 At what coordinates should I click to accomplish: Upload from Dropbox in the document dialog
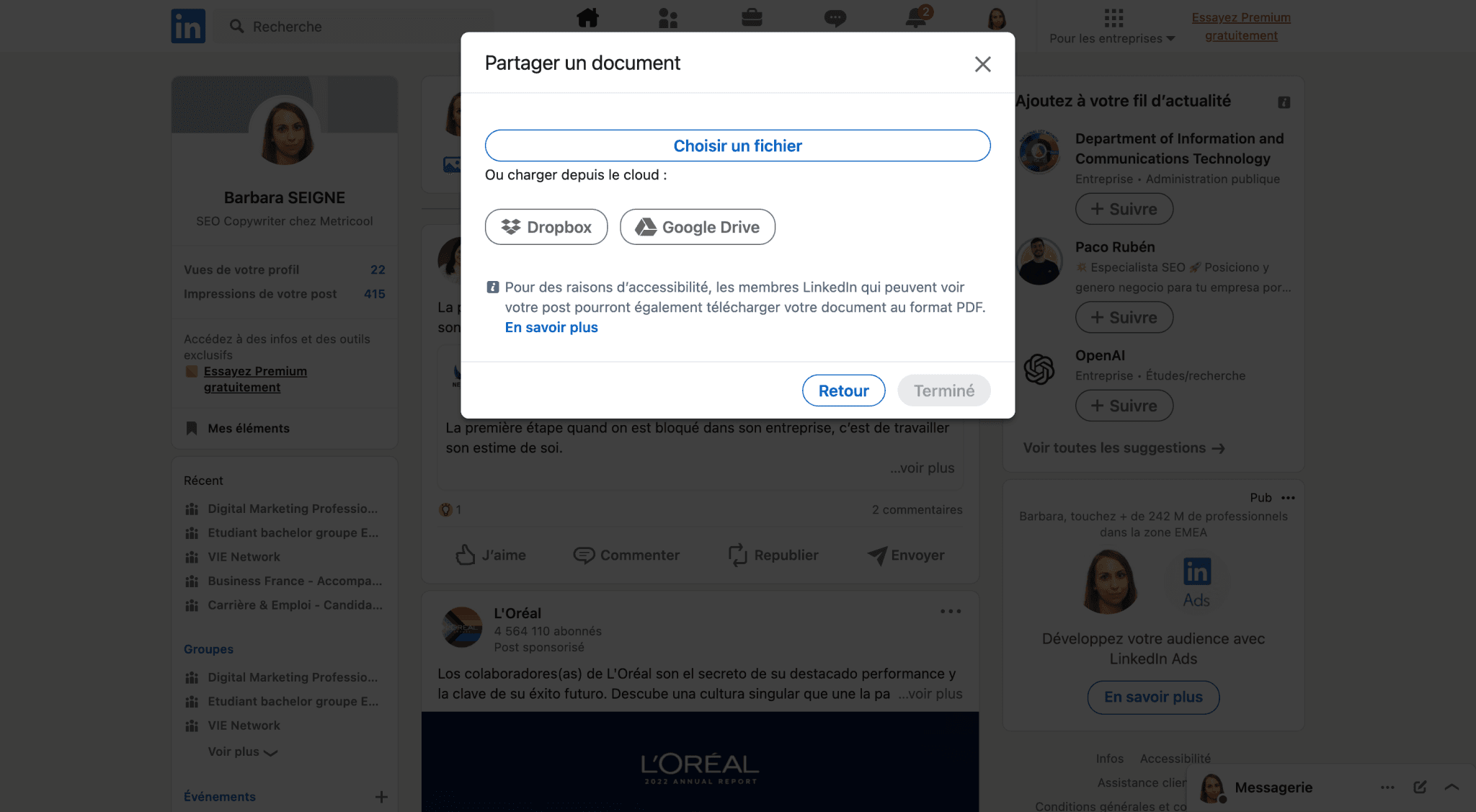[x=546, y=226]
